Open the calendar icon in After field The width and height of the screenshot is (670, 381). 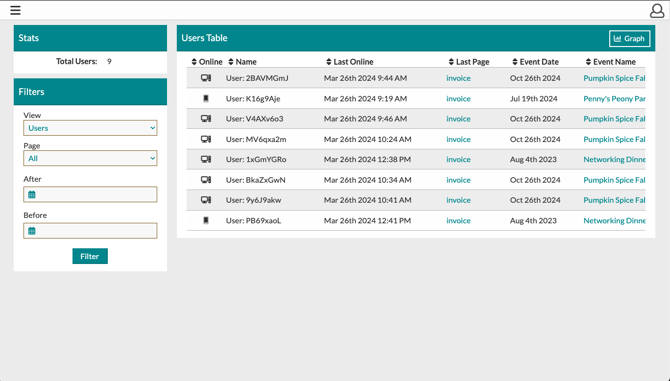[32, 195]
